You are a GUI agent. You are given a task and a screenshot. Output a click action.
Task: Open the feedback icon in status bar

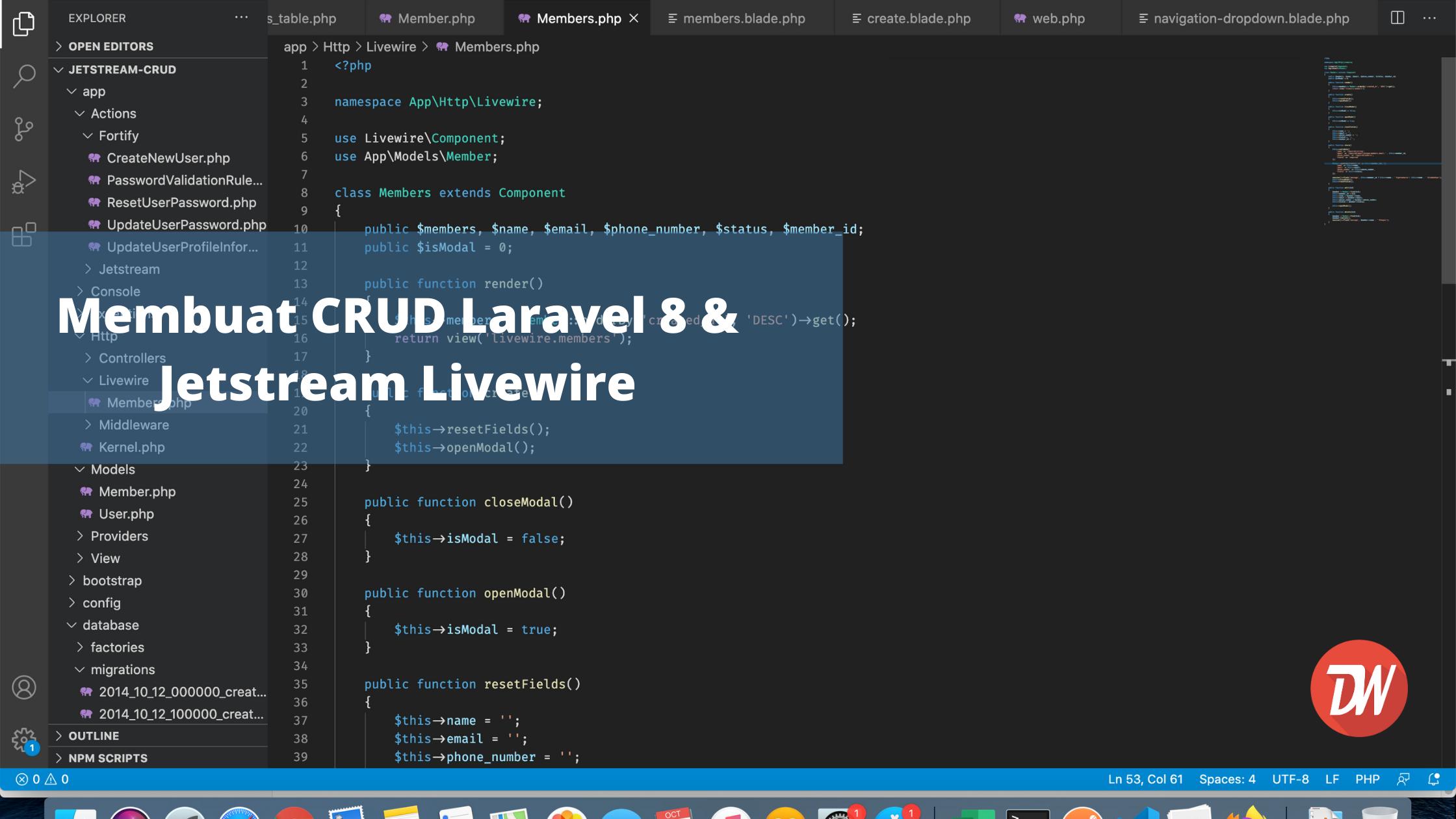pyautogui.click(x=1403, y=779)
